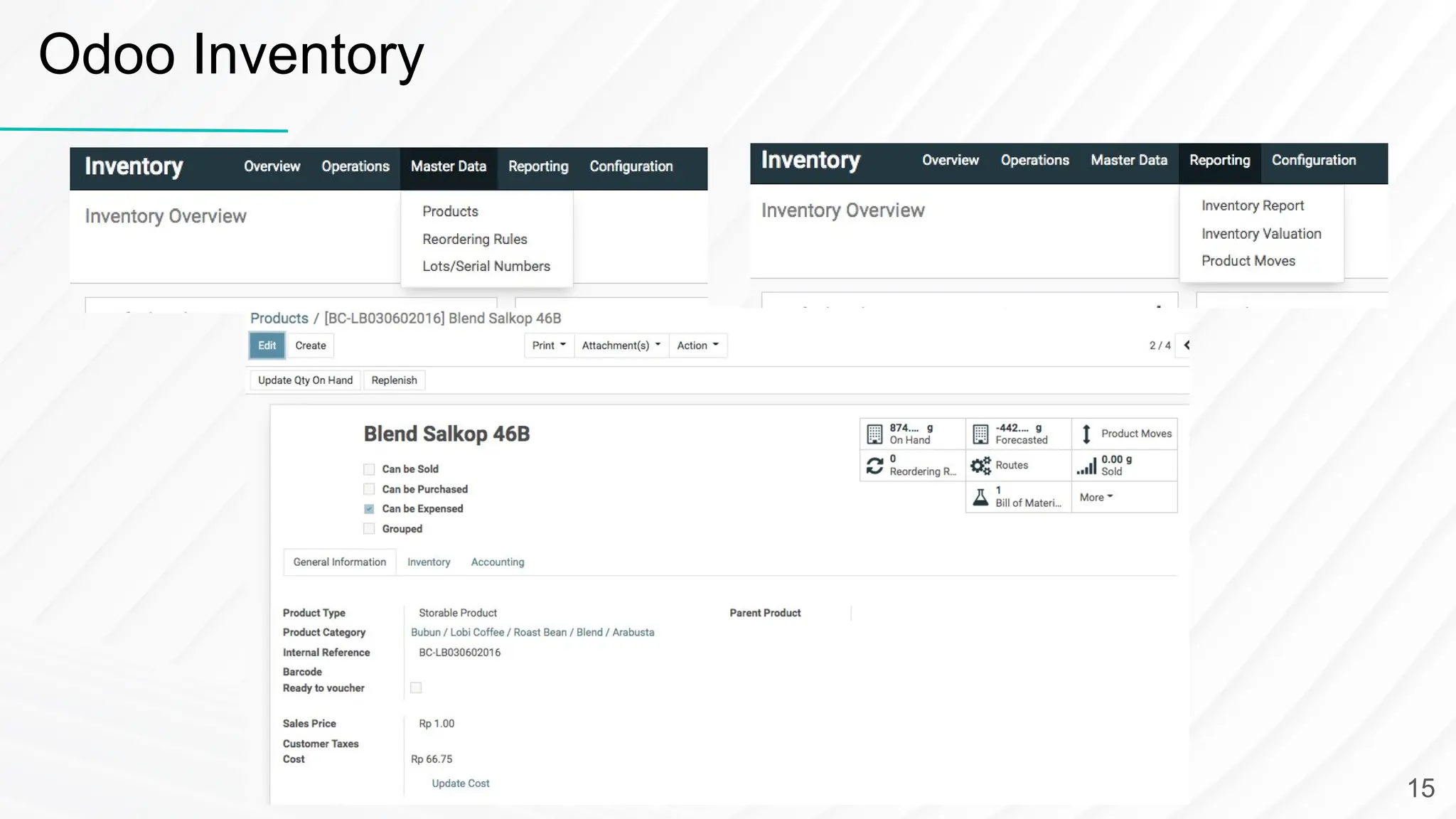Open the Bill of Materials flask icon
The width and height of the screenshot is (1456, 819).
click(980, 497)
